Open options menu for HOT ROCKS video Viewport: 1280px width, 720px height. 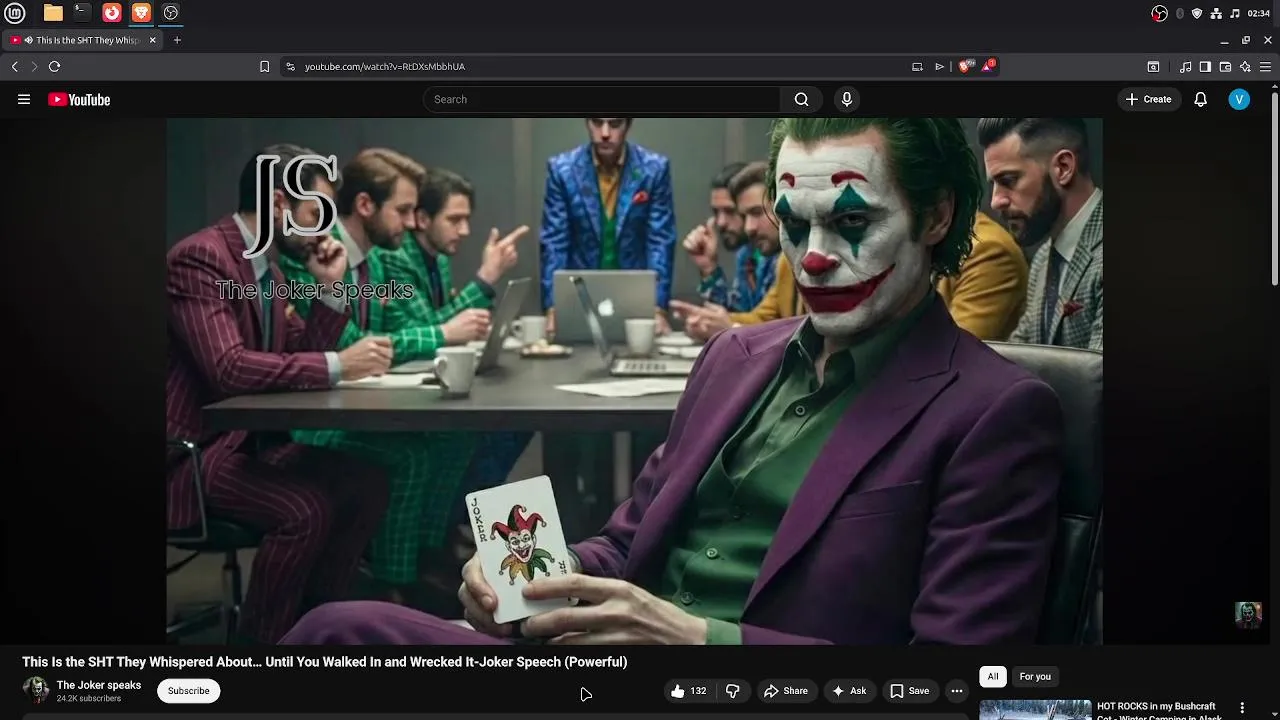pyautogui.click(x=1243, y=708)
